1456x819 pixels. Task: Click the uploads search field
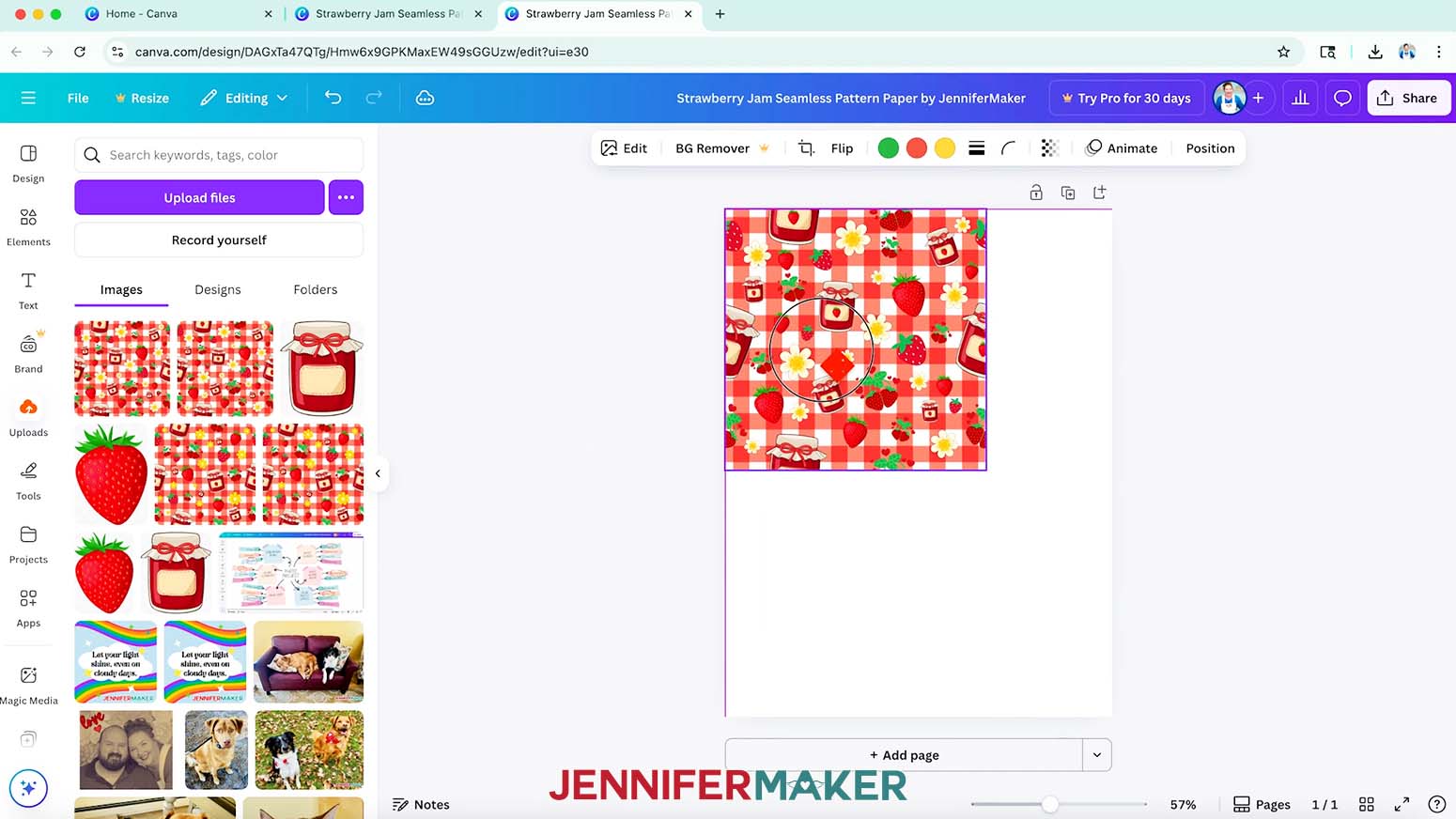click(219, 155)
